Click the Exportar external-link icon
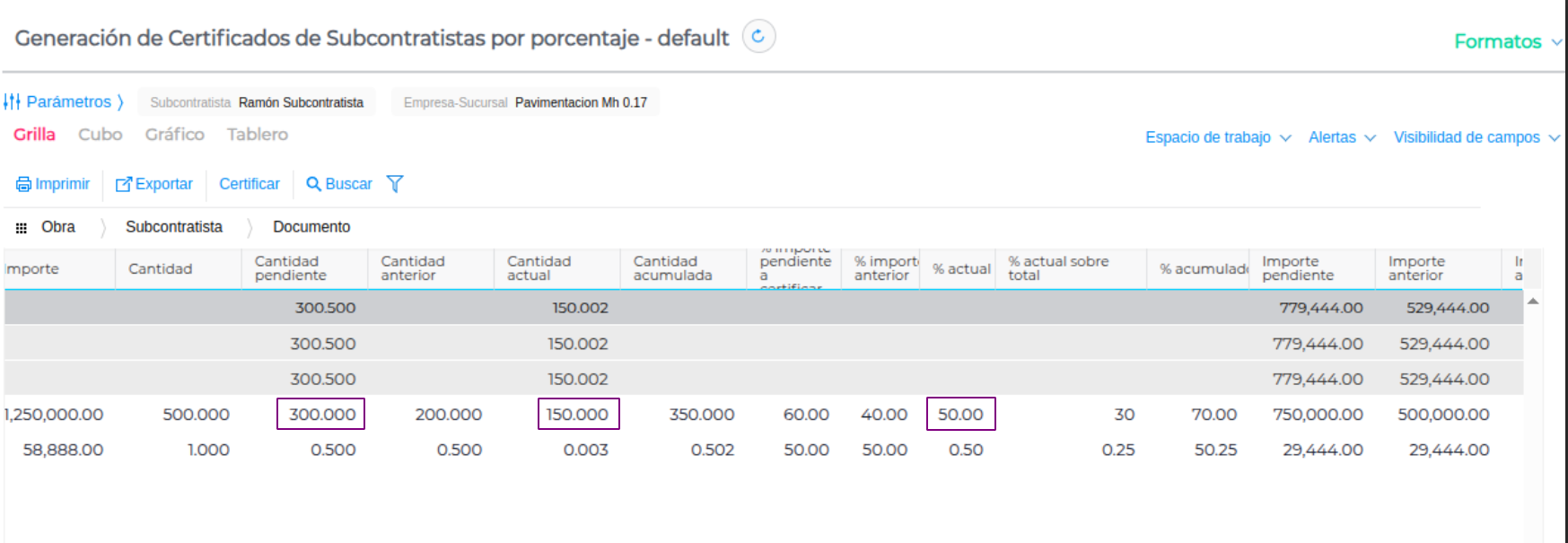Image resolution: width=1568 pixels, height=543 pixels. click(124, 184)
